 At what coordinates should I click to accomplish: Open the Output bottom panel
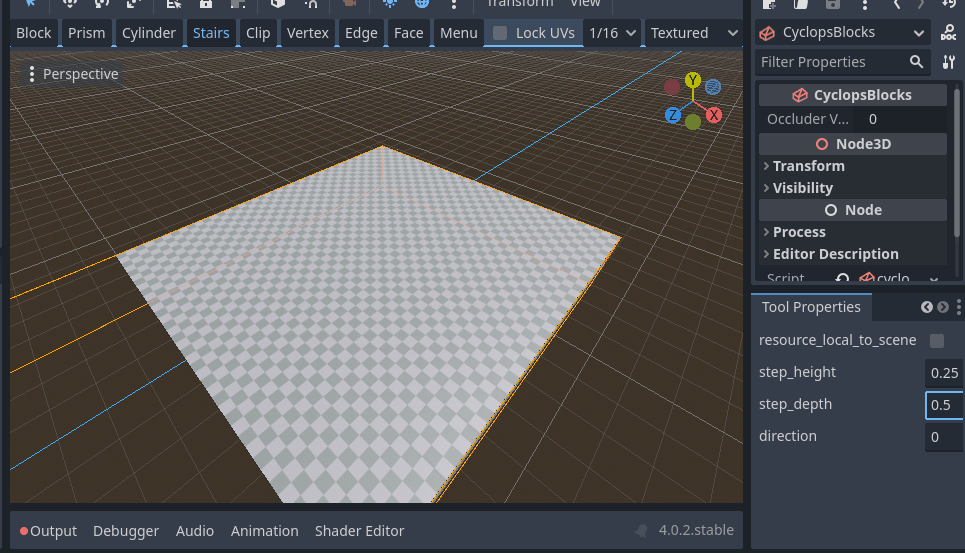click(48, 531)
